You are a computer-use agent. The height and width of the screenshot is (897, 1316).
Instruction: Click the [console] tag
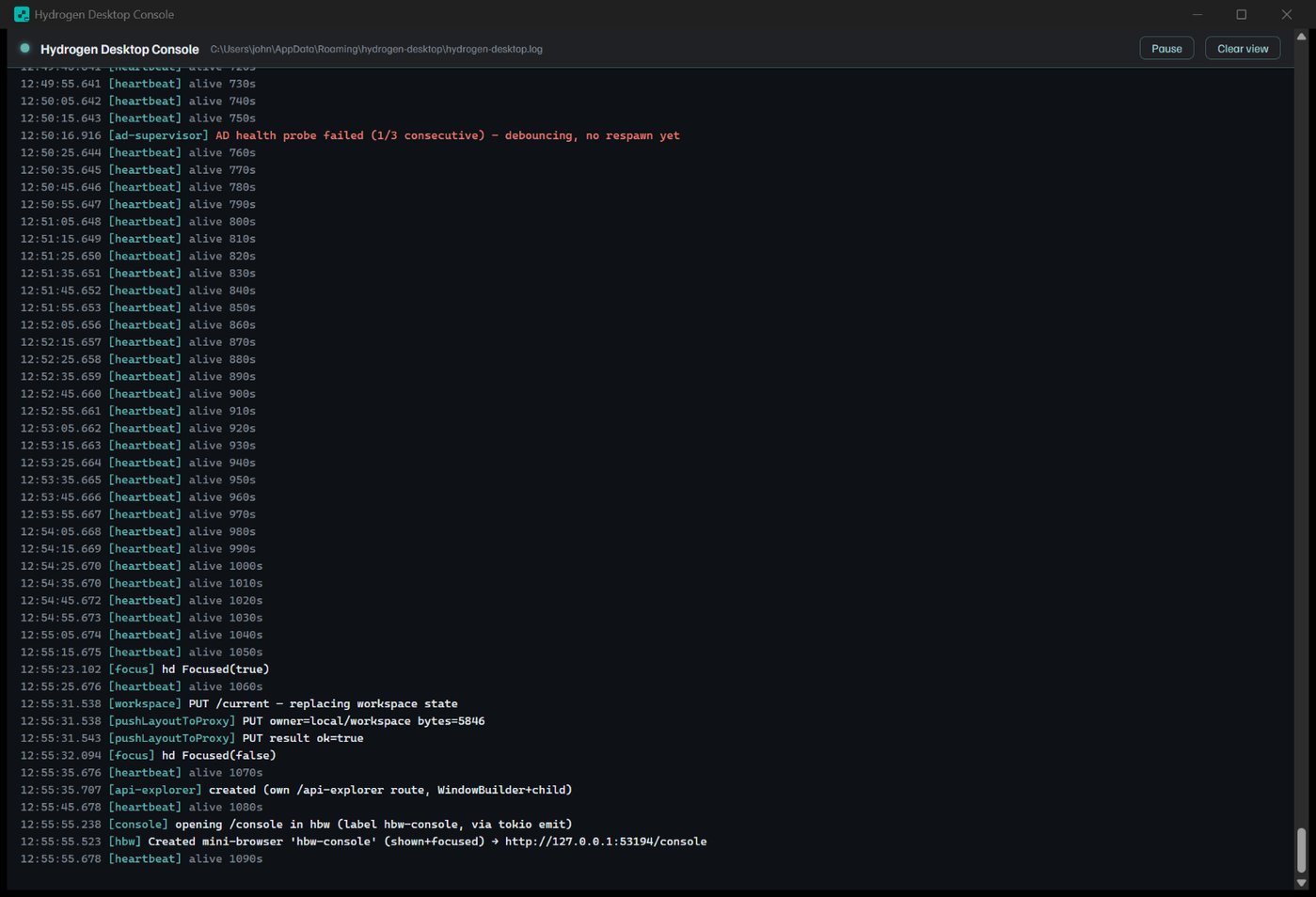[x=138, y=825]
